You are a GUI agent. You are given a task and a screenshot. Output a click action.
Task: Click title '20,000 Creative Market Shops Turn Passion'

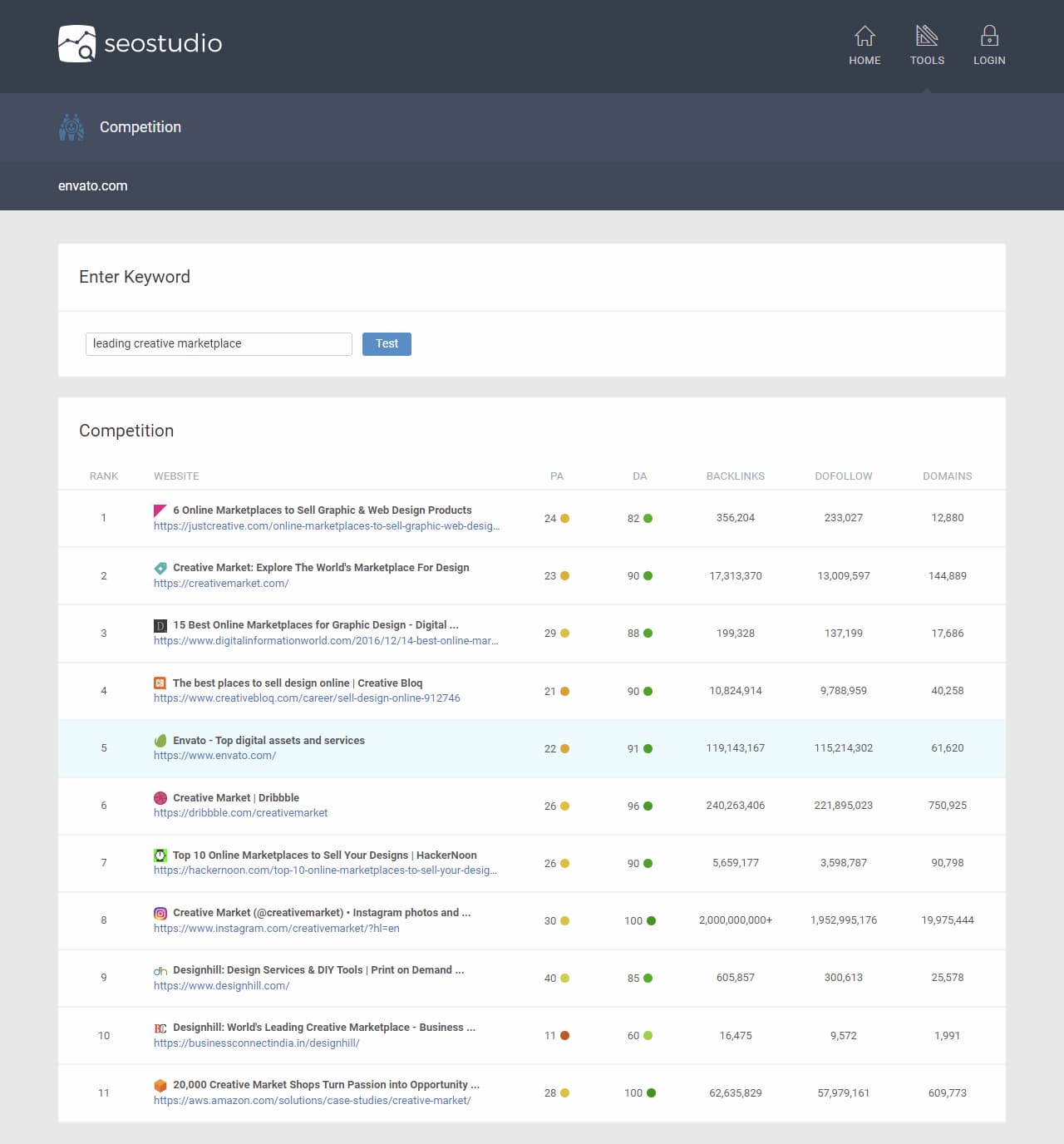pos(326,1085)
